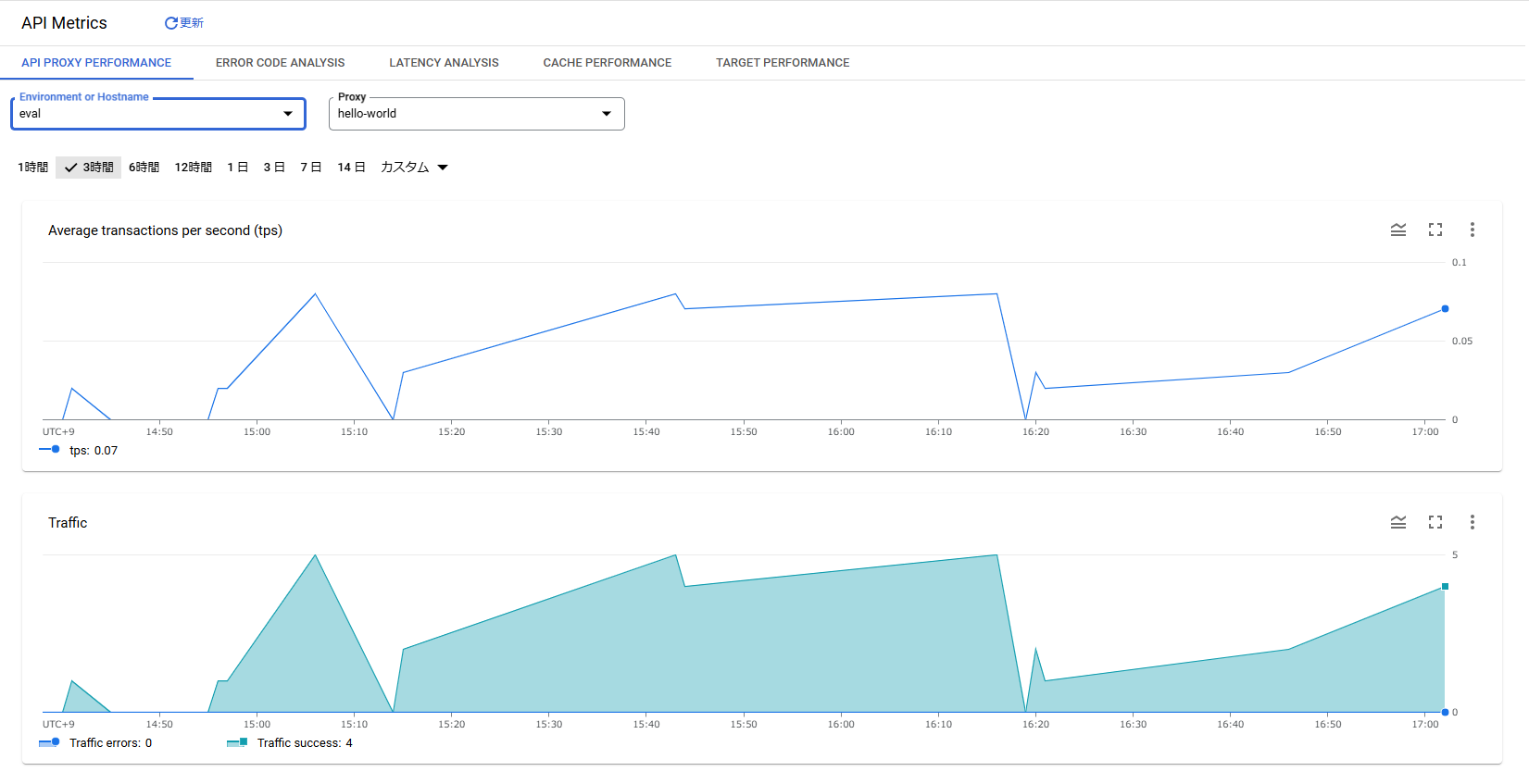Select the checked 3時間 time range
1529x784 pixels.
pos(89,168)
